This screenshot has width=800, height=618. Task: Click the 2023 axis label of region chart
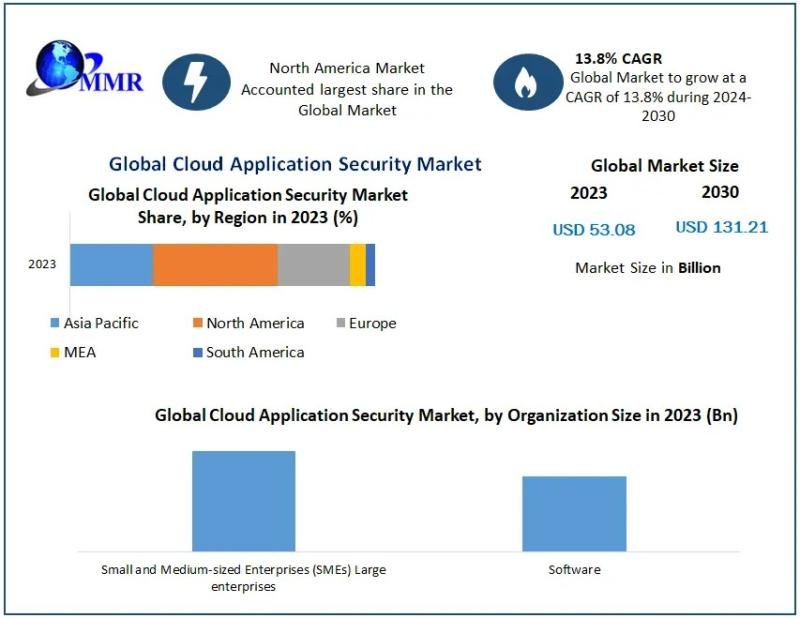42,264
